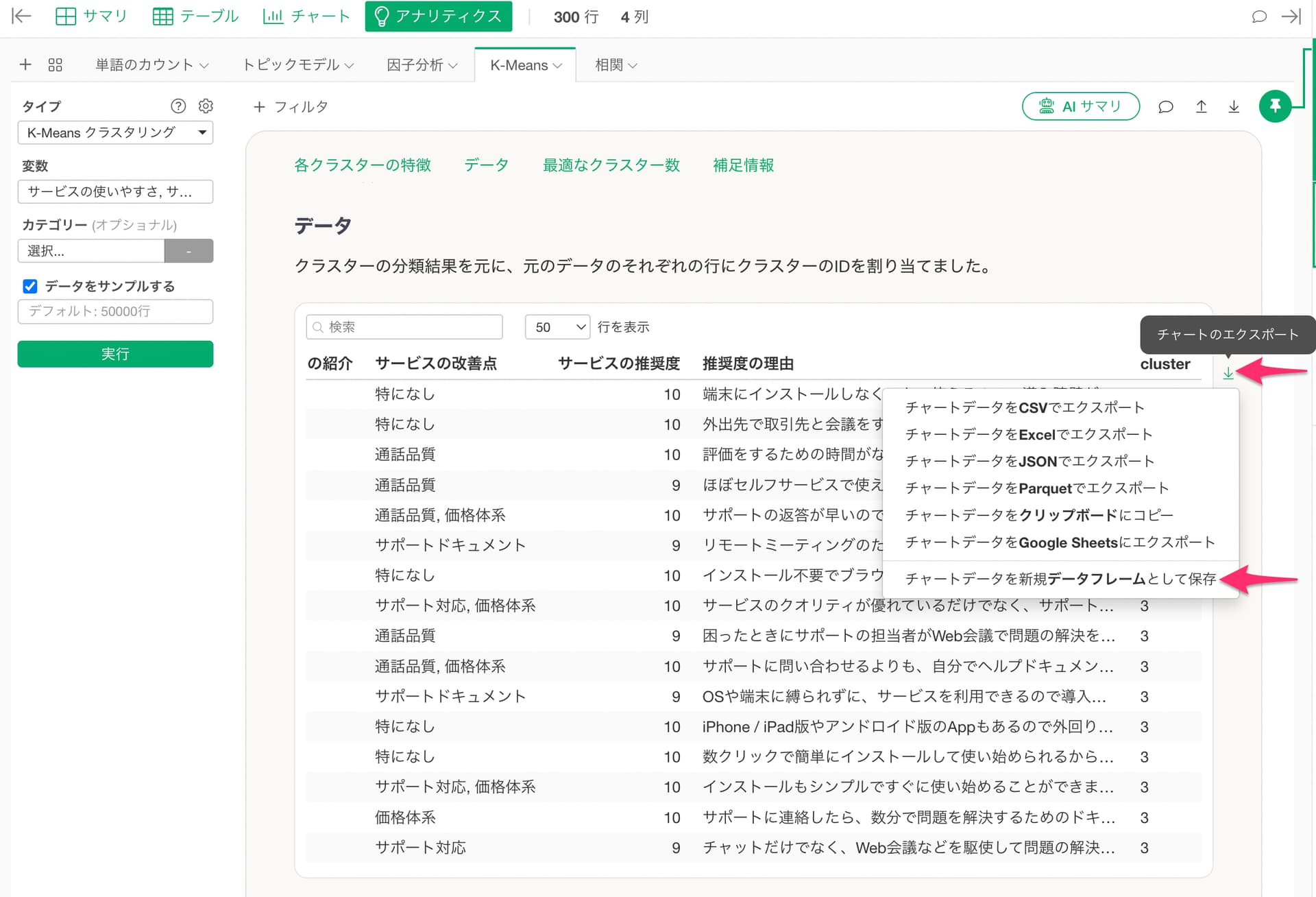The height and width of the screenshot is (897, 1316).
Task: Click row starting iPhone / iPad版
Action: tap(753, 727)
